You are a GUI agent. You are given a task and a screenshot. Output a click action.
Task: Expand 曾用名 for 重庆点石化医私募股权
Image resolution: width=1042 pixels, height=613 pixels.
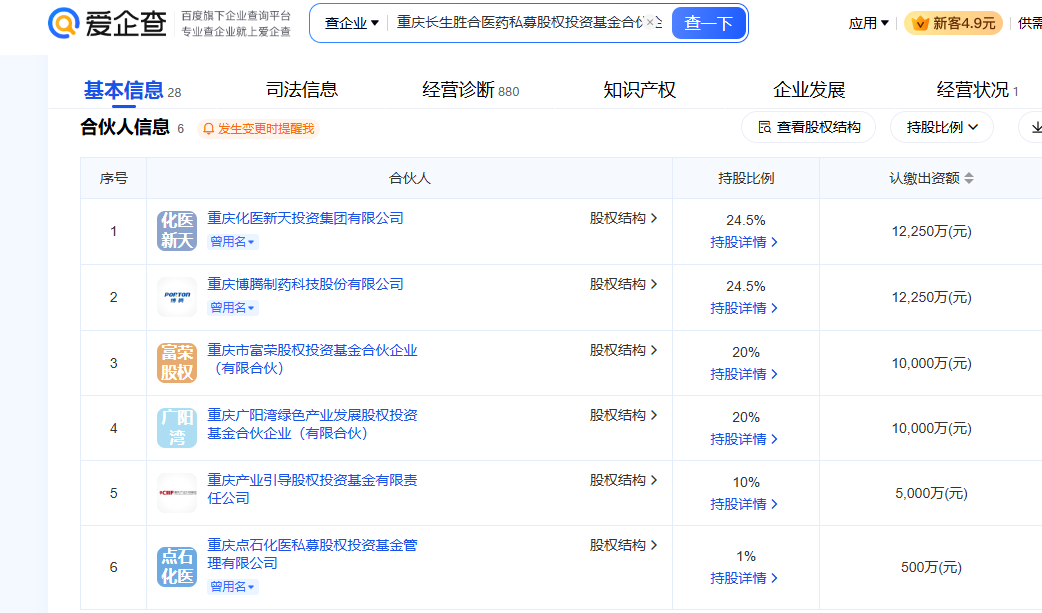[232, 586]
